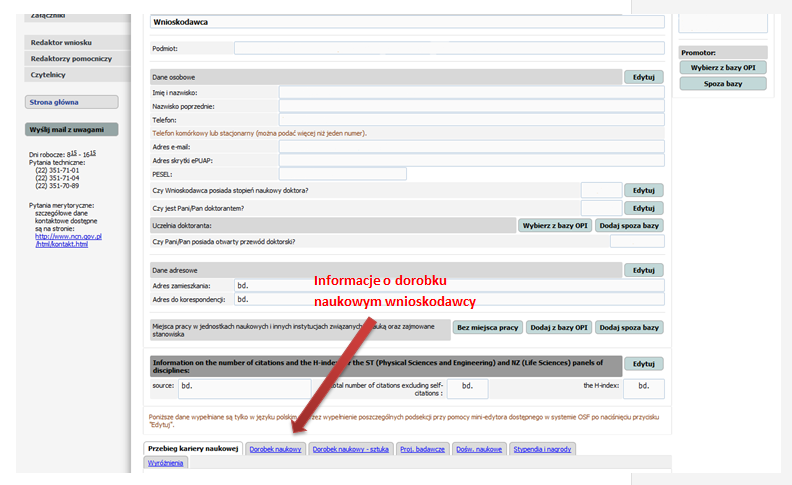Viewport: 792px width, 485px height.
Task: Open Stypendia i nagrody tab
Action: (542, 449)
